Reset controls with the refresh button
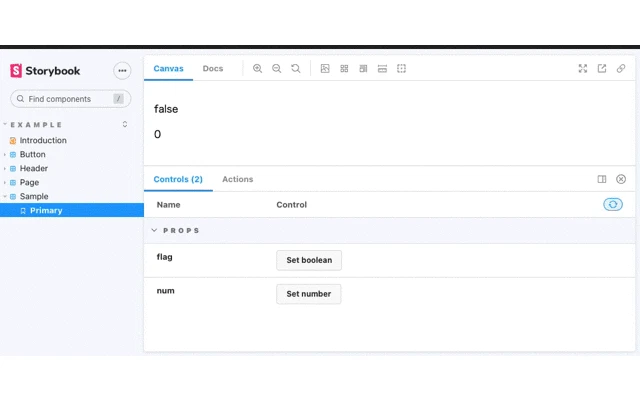 tap(613, 204)
